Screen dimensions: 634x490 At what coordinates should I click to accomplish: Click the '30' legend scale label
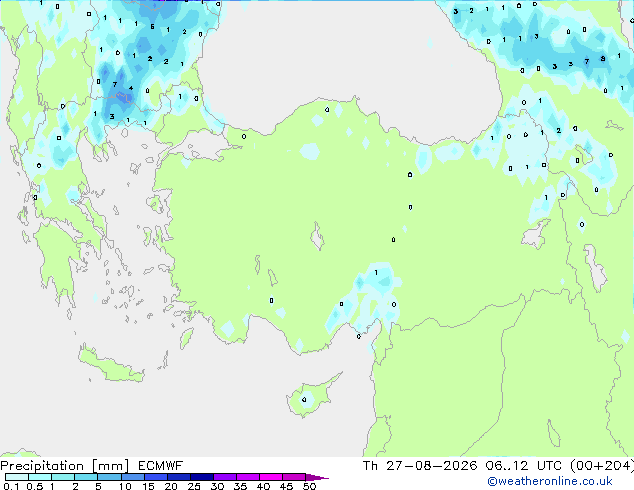pyautogui.click(x=217, y=486)
